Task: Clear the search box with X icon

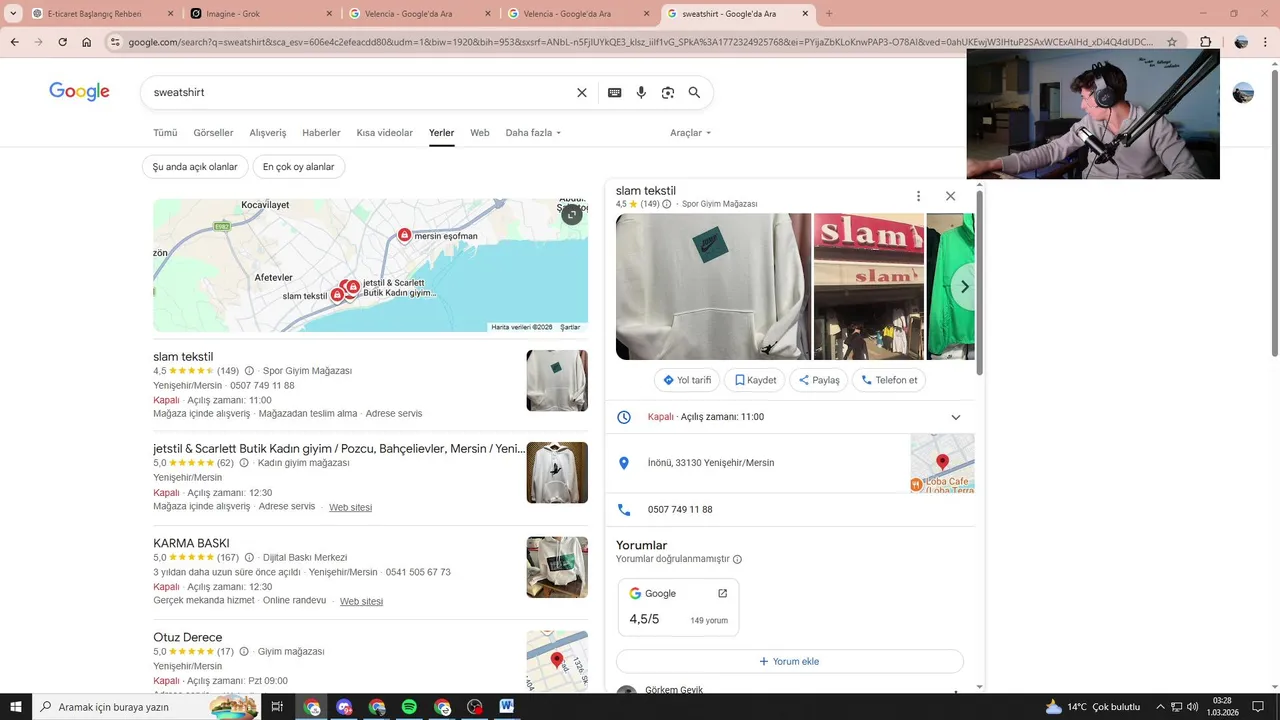Action: click(582, 92)
